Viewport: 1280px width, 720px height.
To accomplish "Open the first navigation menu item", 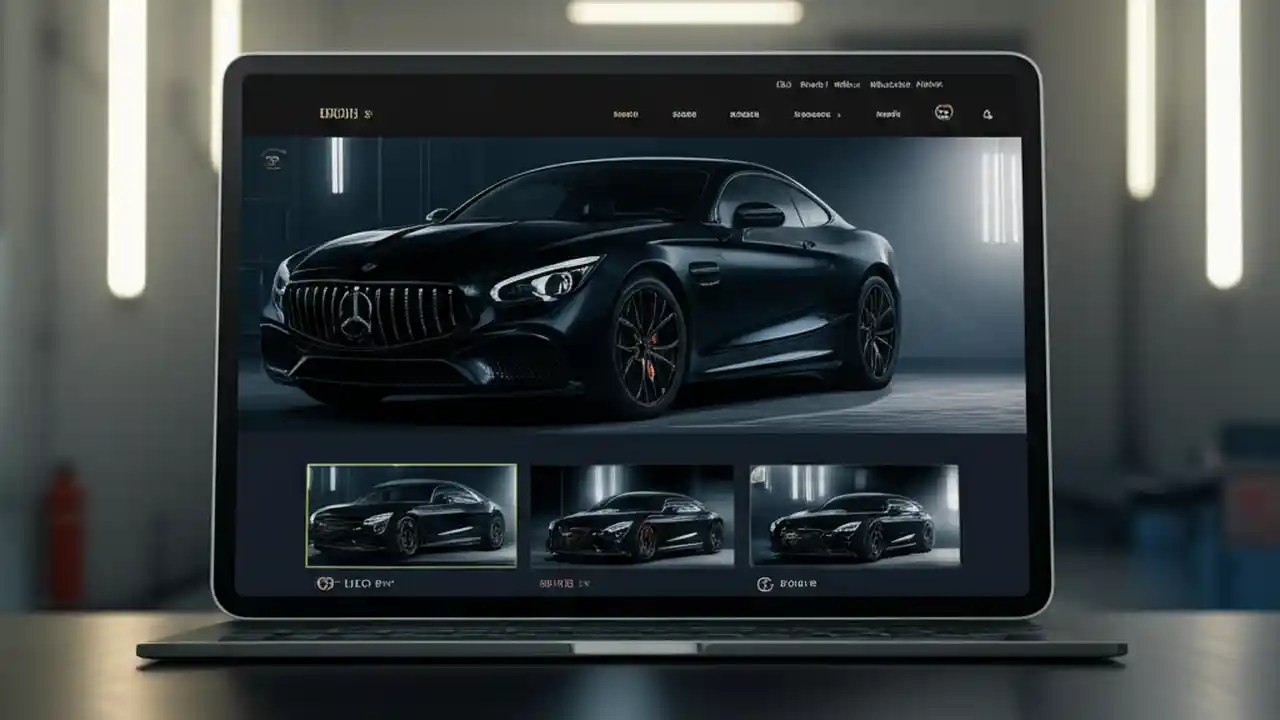I will [626, 112].
